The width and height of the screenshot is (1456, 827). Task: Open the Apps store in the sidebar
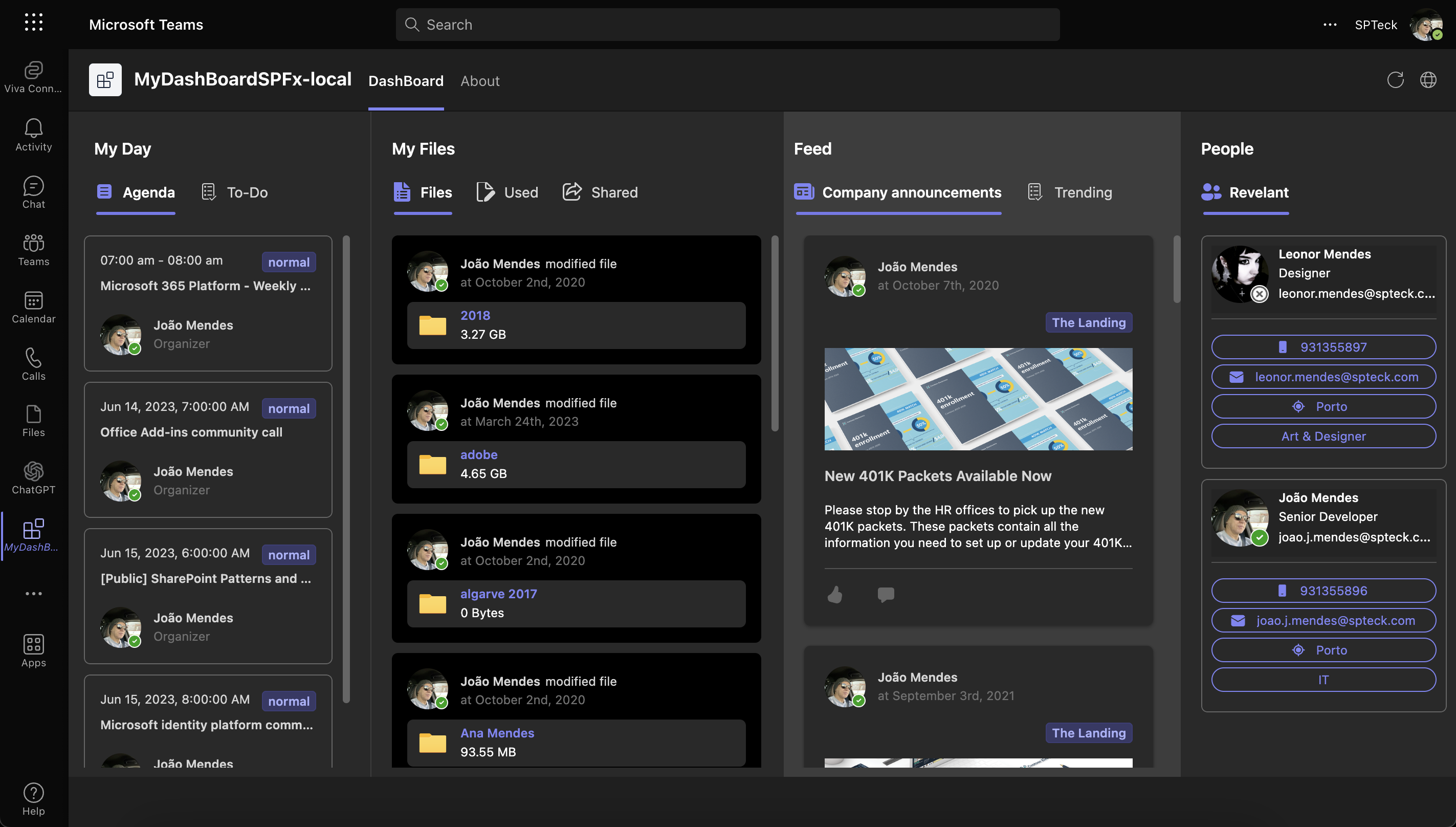[33, 651]
